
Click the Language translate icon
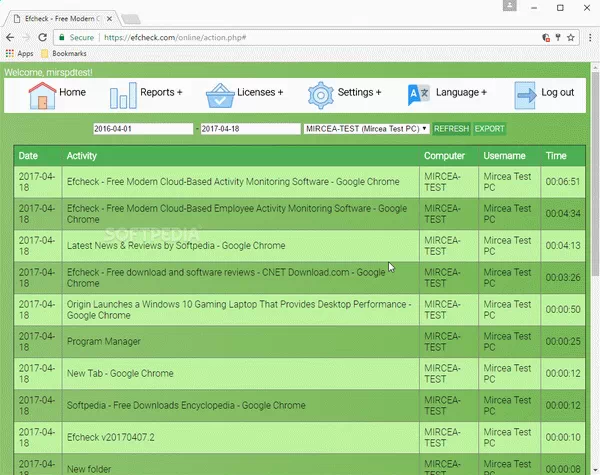coord(419,95)
